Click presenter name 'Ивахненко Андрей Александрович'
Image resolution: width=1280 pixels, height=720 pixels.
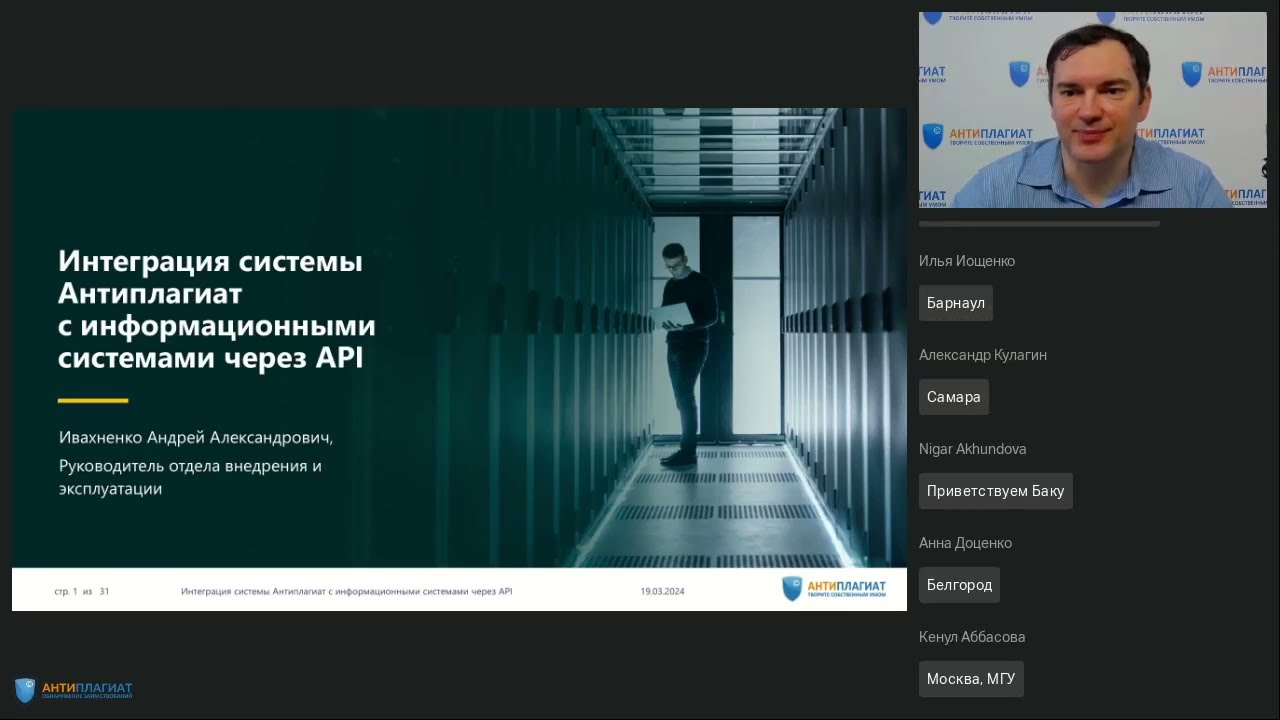195,438
